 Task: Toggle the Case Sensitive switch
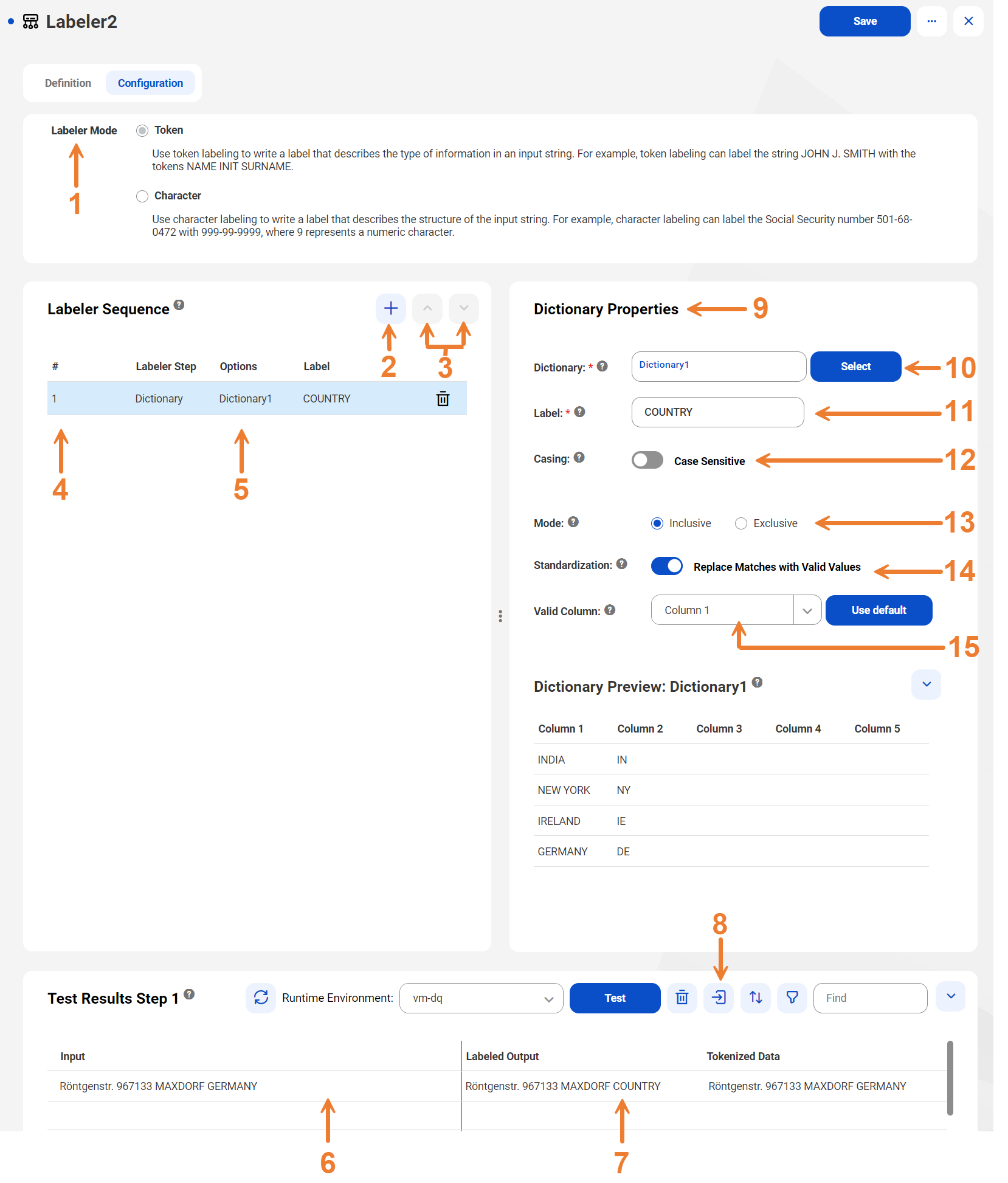click(647, 460)
